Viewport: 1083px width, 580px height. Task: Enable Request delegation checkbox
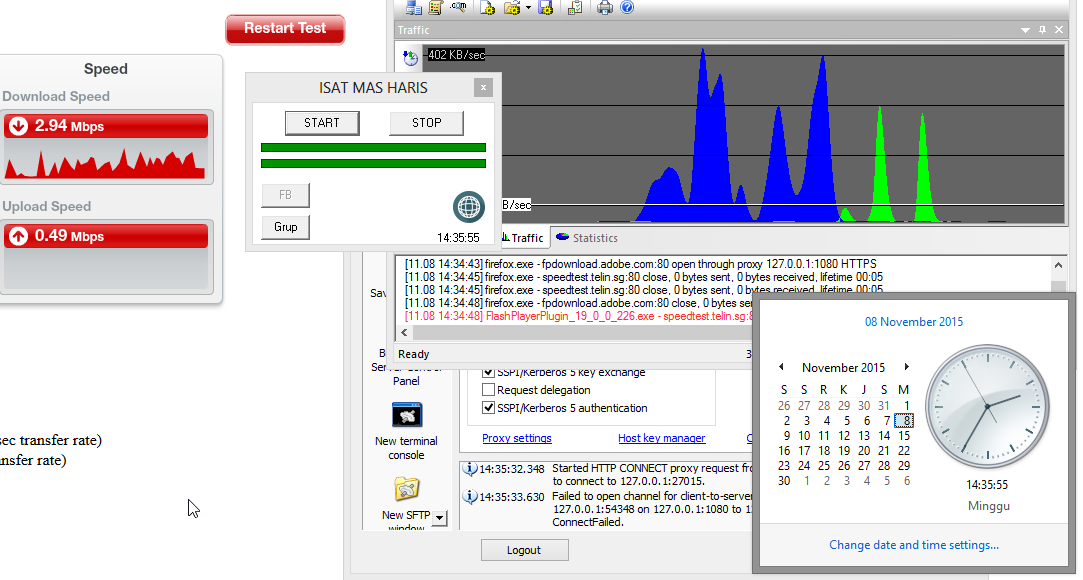pos(488,390)
